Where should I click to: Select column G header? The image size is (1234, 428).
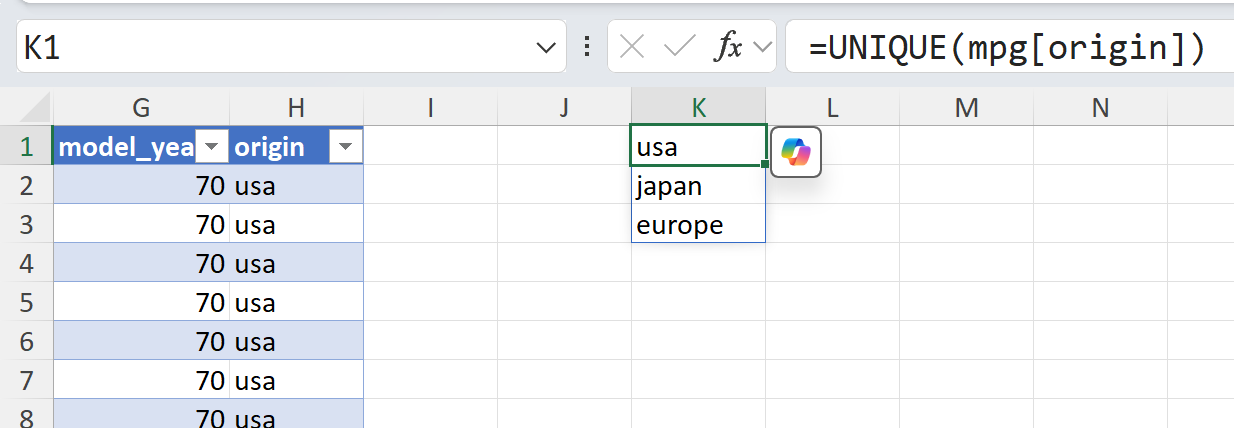pos(141,107)
